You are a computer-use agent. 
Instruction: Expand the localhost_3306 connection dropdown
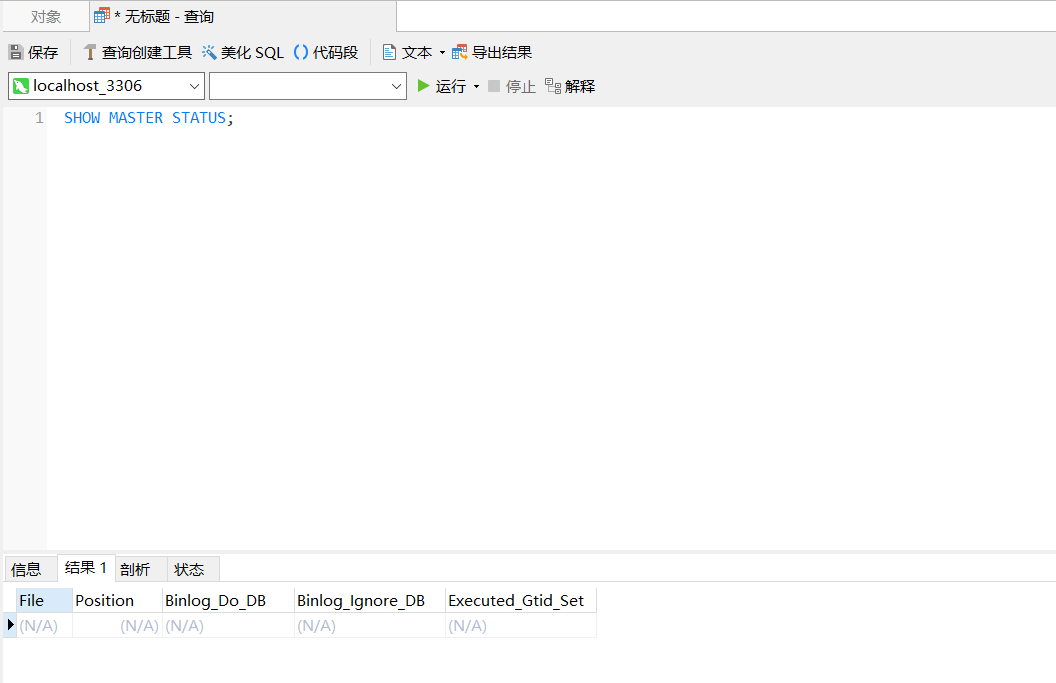(194, 87)
